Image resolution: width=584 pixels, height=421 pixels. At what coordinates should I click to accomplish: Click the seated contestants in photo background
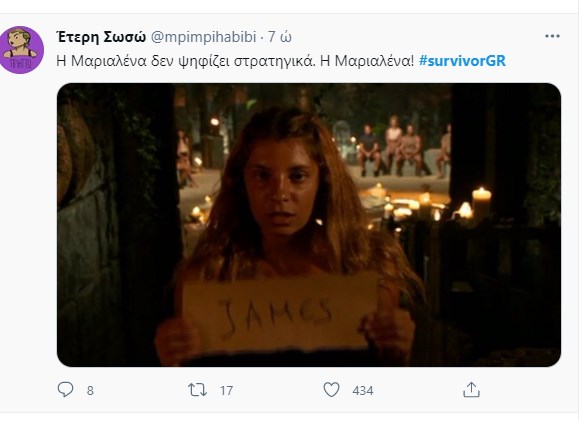pos(404,149)
